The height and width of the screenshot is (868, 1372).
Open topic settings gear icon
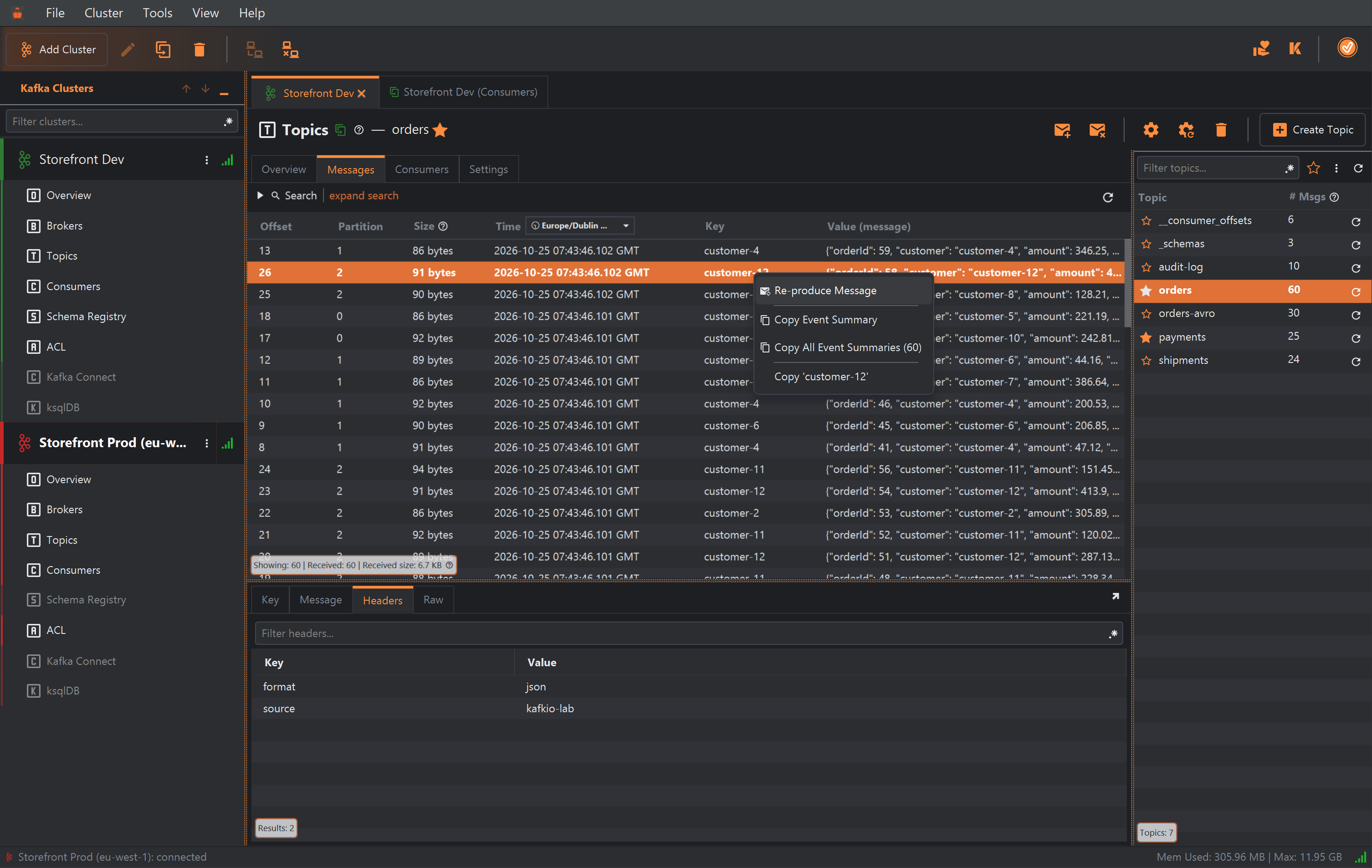[x=1151, y=130]
